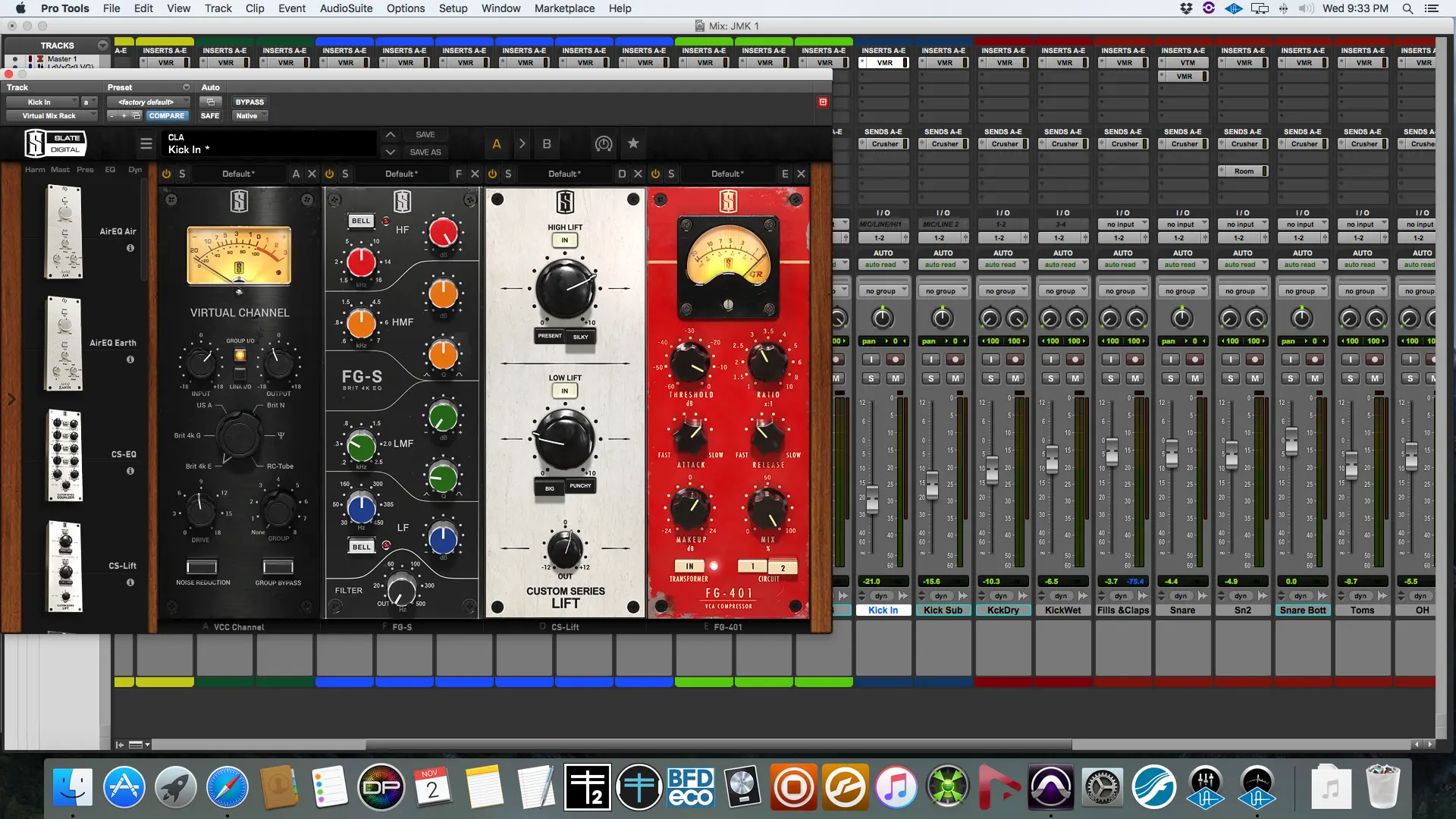This screenshot has height=819, width=1456.
Task: Open info for AirEQ Air module
Action: pyautogui.click(x=130, y=248)
